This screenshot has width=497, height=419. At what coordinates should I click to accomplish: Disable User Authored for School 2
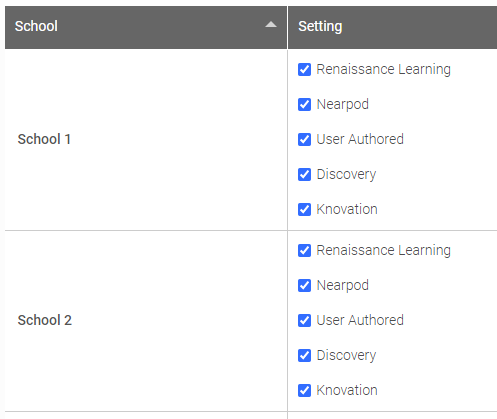coord(304,320)
